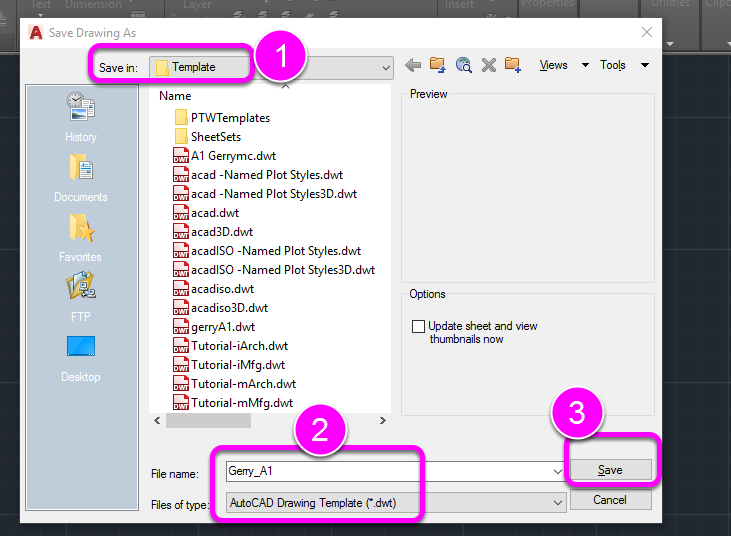Select the acad3D.dwt template
This screenshot has width=731, height=536.
tap(213, 232)
